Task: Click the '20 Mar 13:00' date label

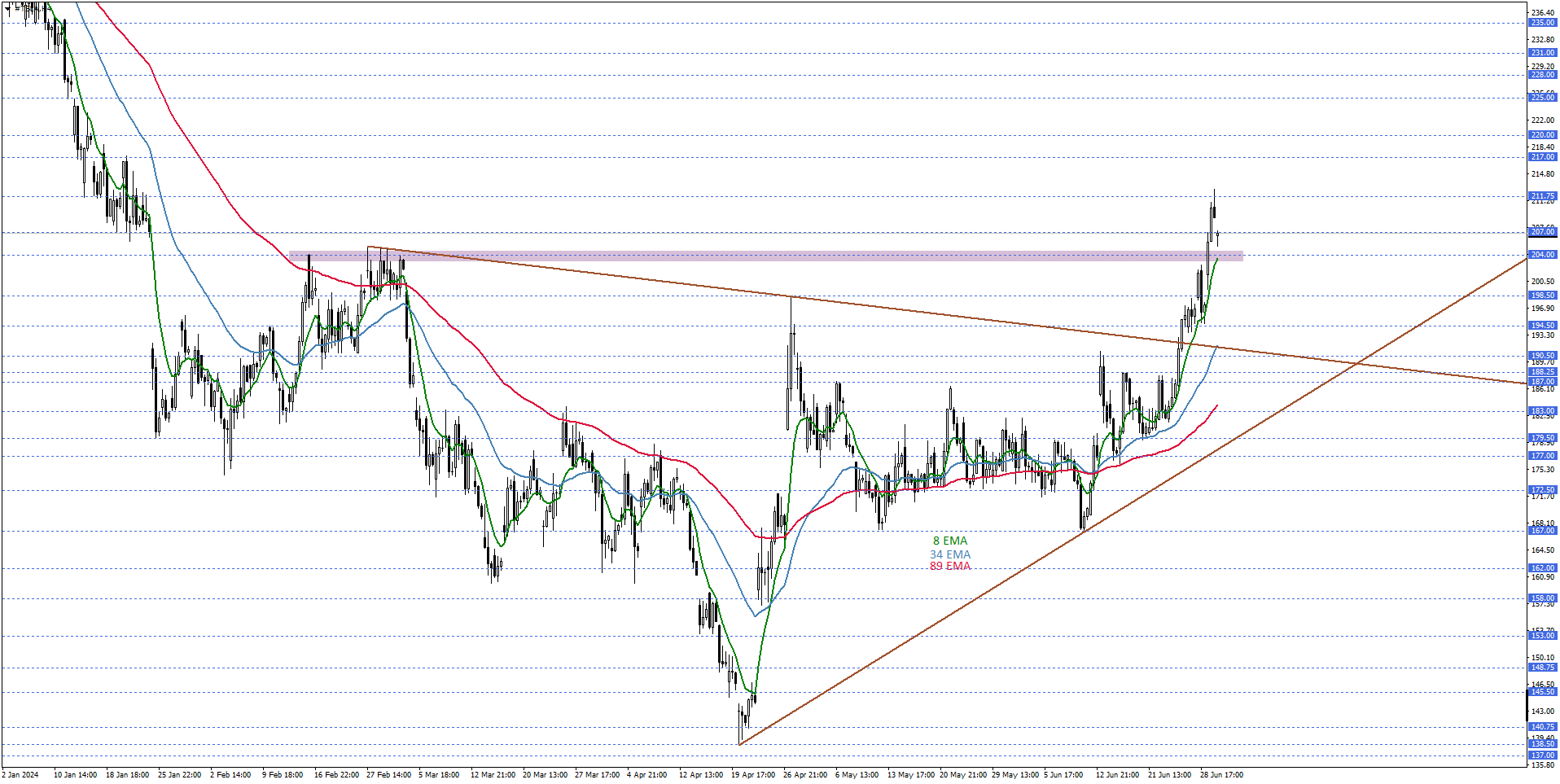Action: point(545,775)
